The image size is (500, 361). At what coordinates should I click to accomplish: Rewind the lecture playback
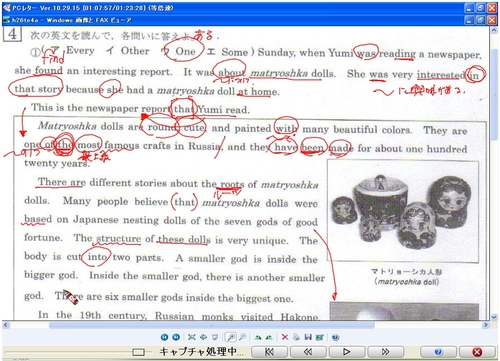point(308,352)
